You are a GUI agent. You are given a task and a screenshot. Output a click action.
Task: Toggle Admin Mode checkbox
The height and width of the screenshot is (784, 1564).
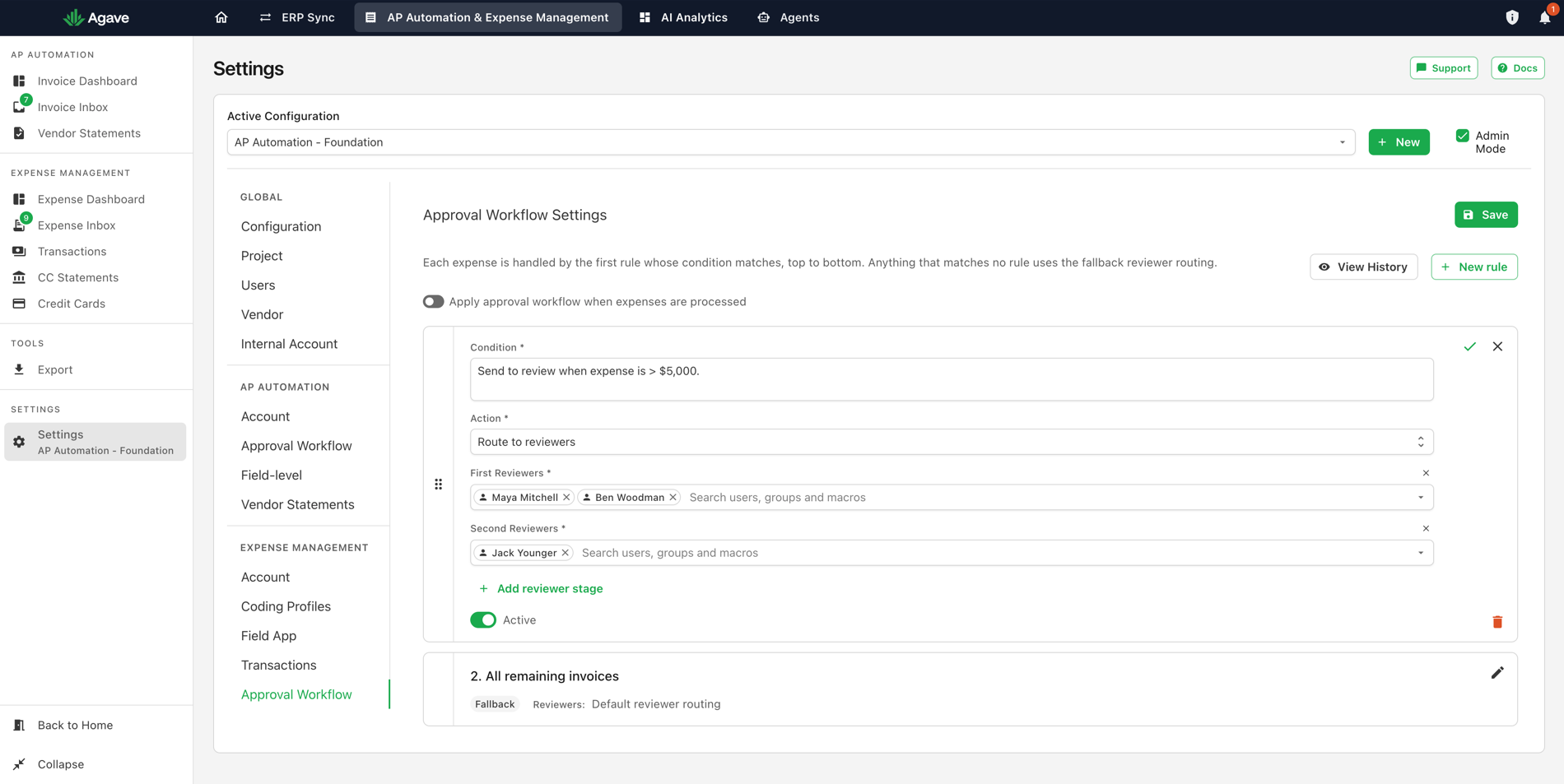coord(1463,136)
